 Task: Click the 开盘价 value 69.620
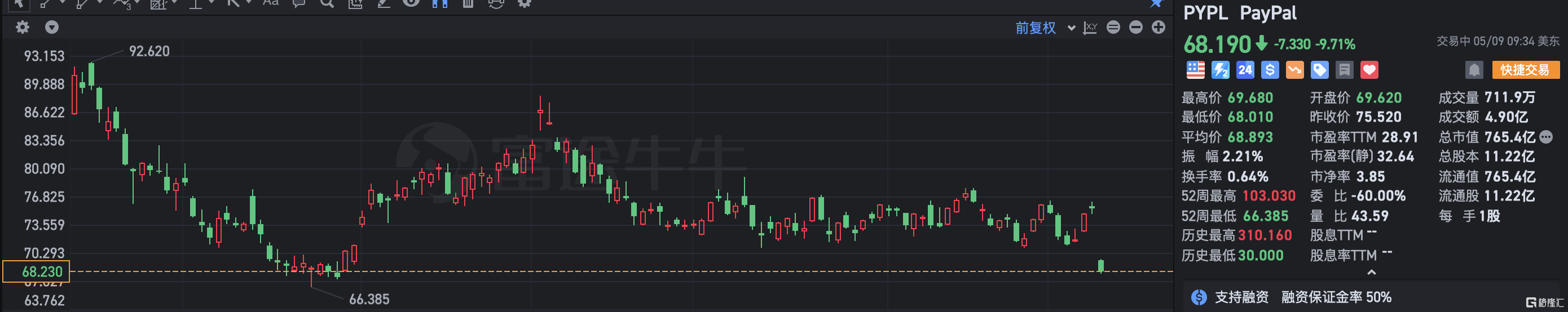click(x=1378, y=97)
